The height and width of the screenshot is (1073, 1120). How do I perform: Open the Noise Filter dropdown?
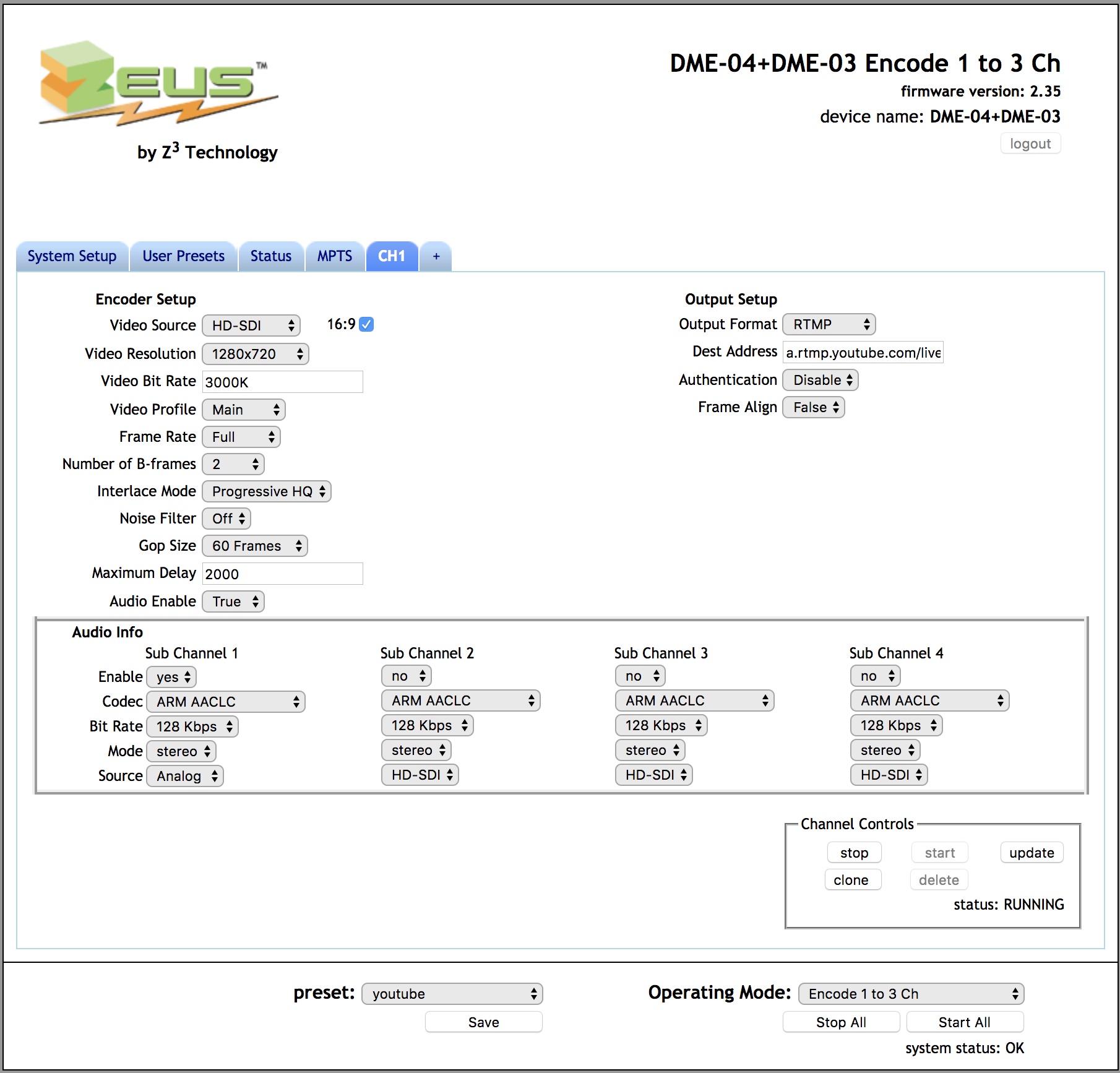[x=226, y=519]
